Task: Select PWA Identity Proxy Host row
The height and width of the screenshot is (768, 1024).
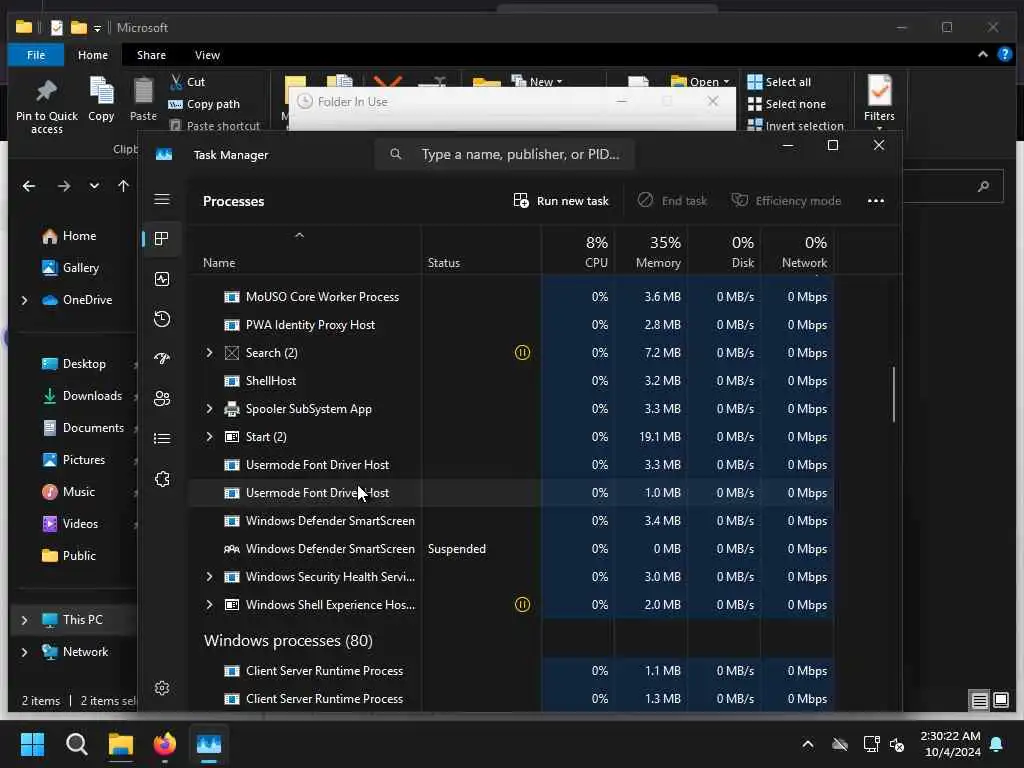Action: tap(511, 325)
